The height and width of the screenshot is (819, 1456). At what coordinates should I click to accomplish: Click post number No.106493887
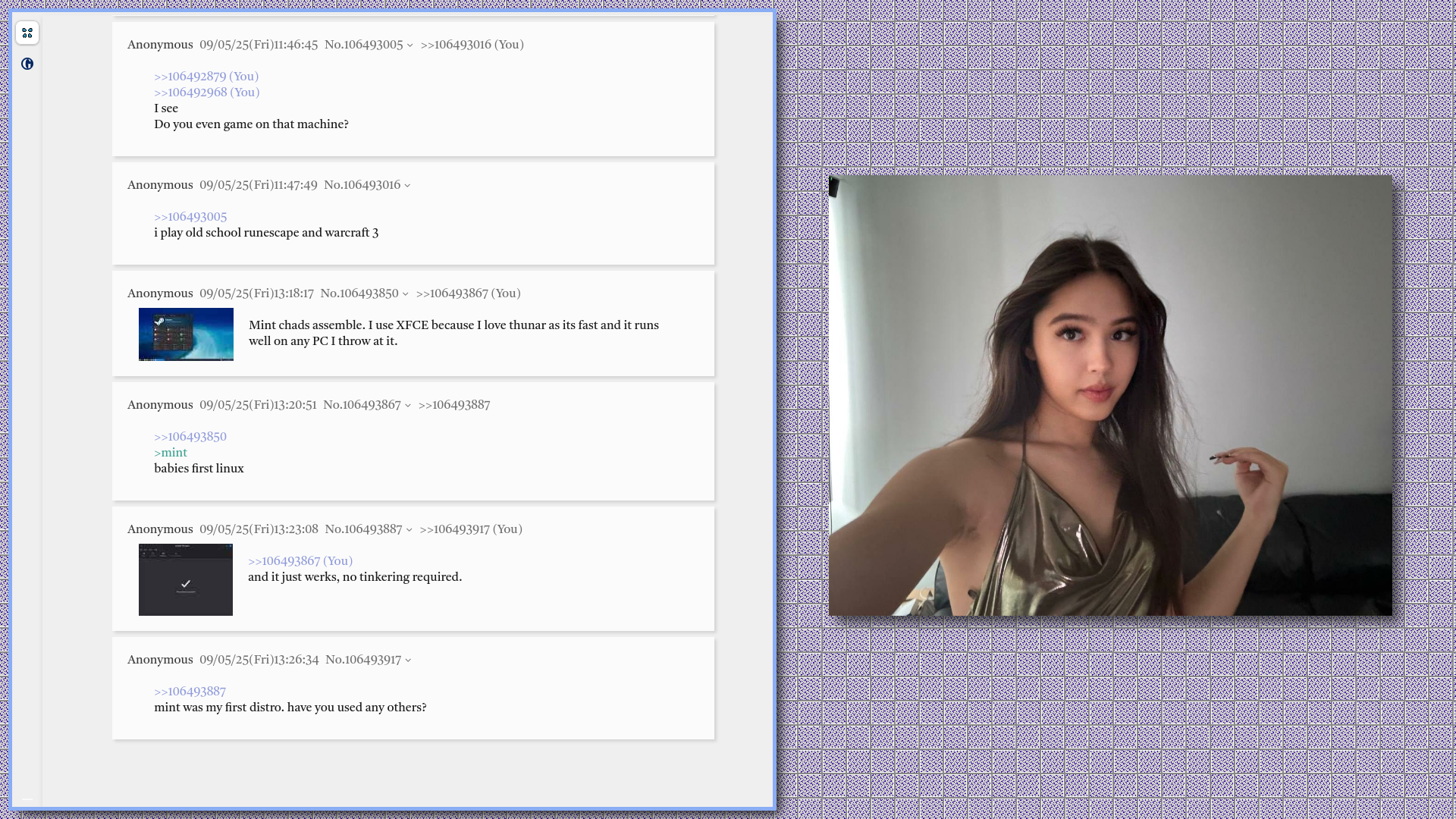coord(364,529)
